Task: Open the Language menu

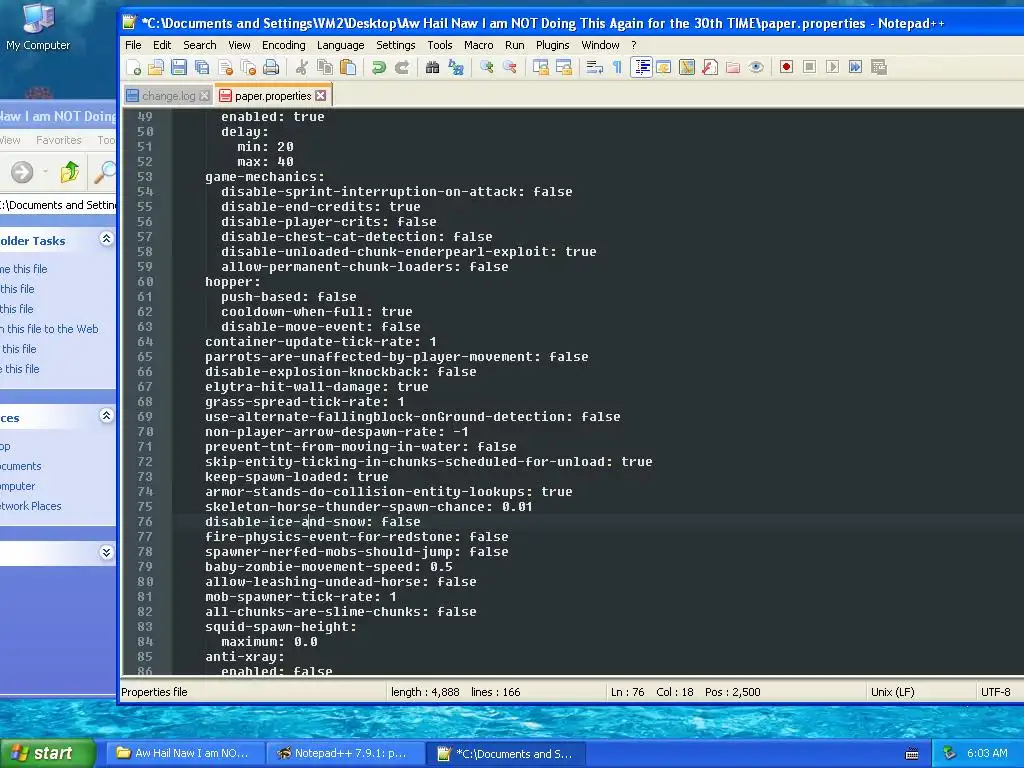Action: pyautogui.click(x=340, y=45)
